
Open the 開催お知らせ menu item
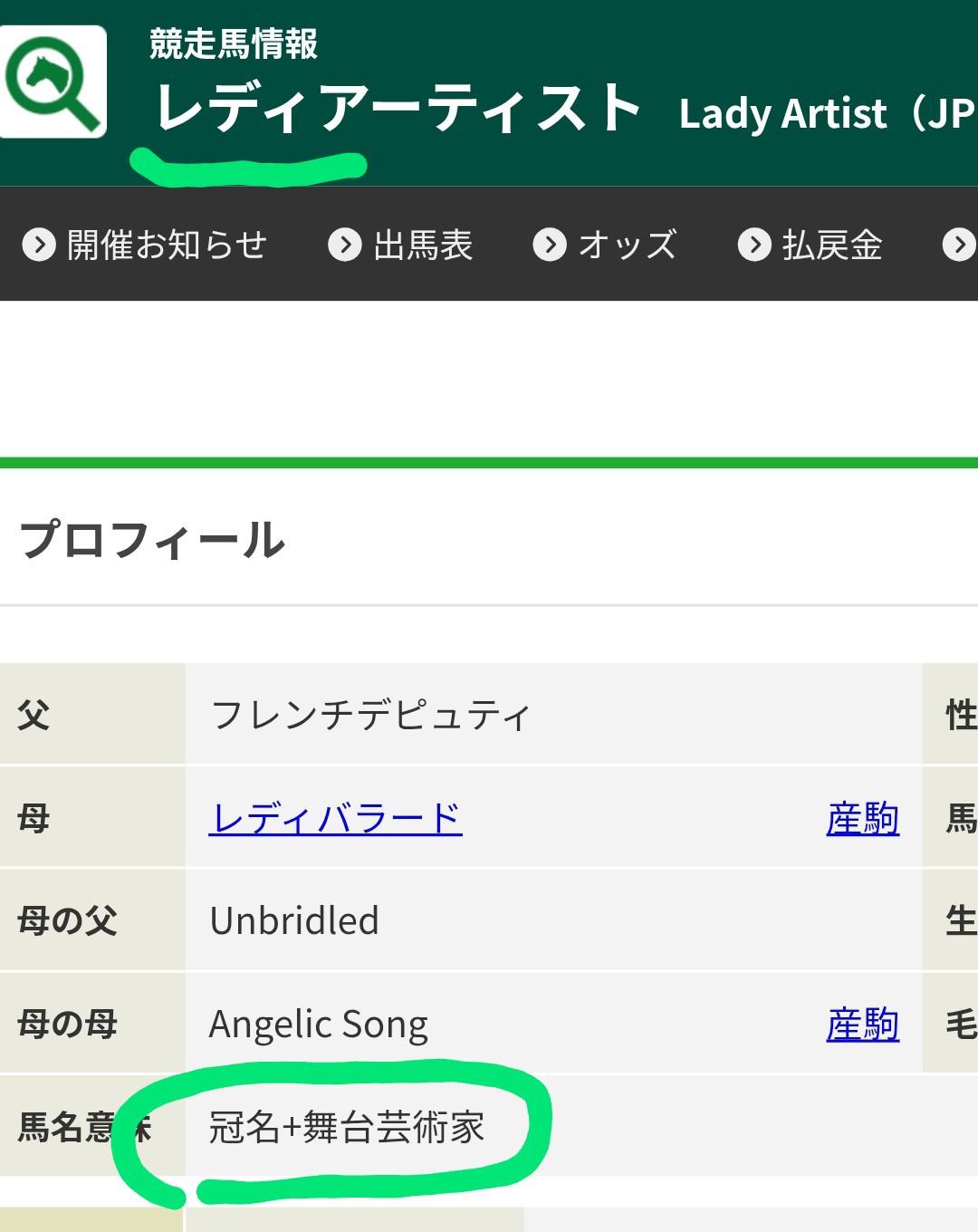(x=167, y=245)
